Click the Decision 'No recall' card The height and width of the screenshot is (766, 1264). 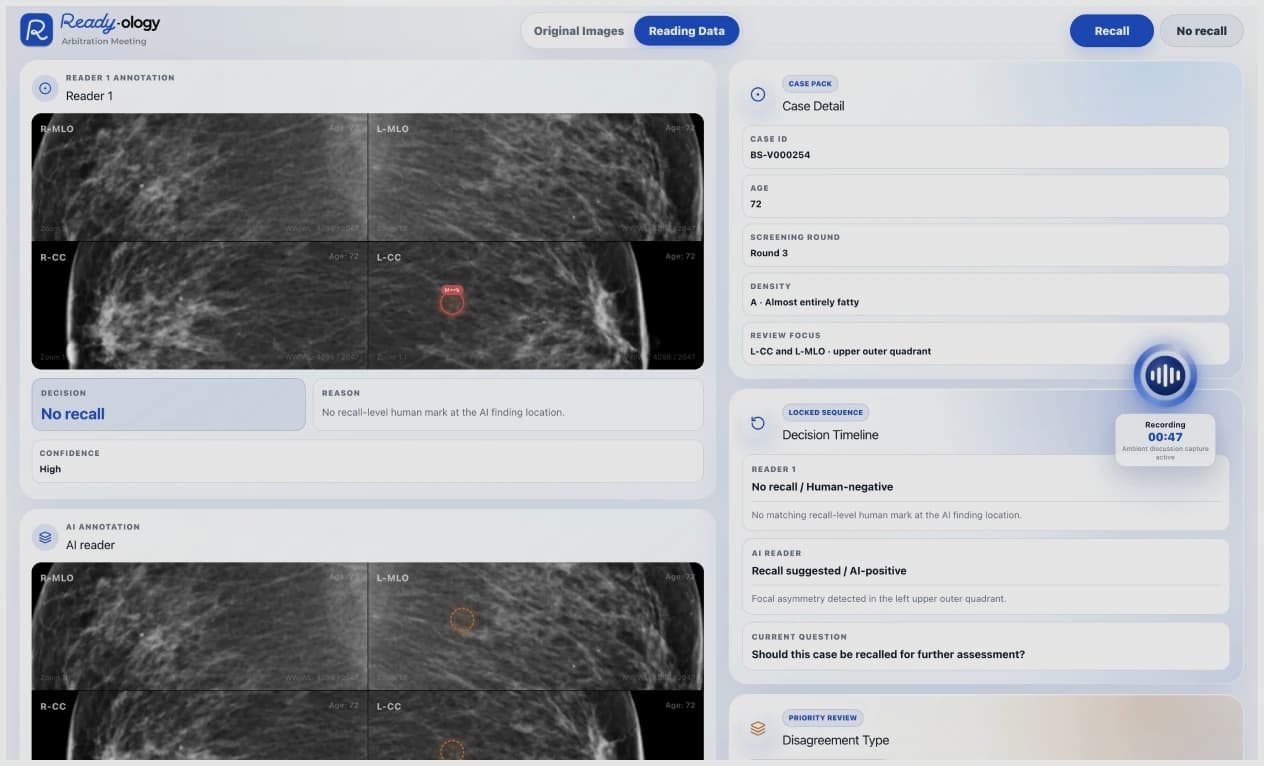coord(169,404)
